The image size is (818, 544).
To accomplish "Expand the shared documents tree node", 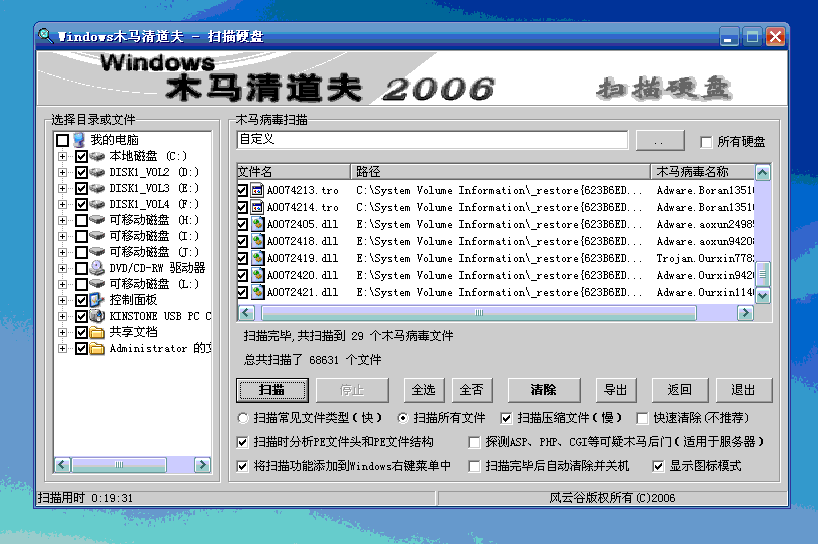I will tap(63, 332).
